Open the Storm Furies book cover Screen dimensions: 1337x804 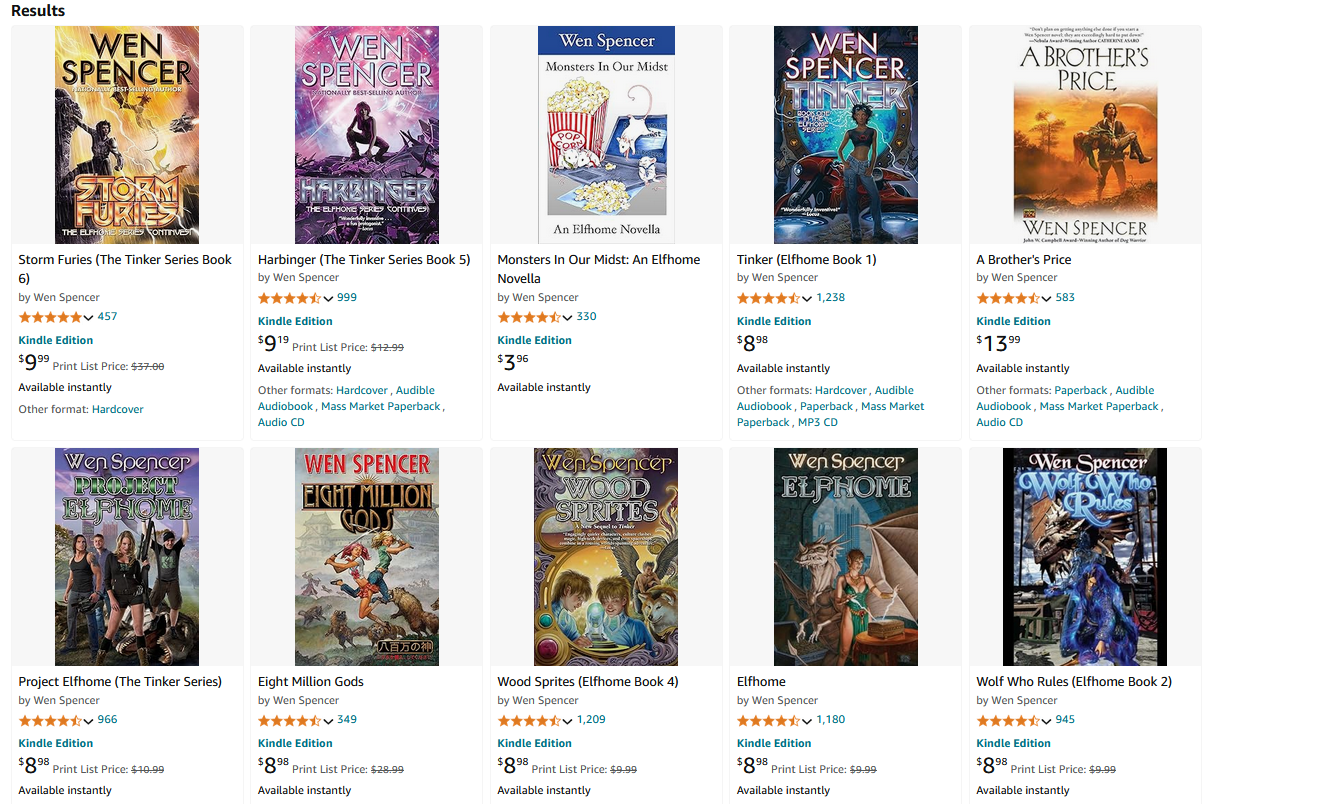click(127, 135)
